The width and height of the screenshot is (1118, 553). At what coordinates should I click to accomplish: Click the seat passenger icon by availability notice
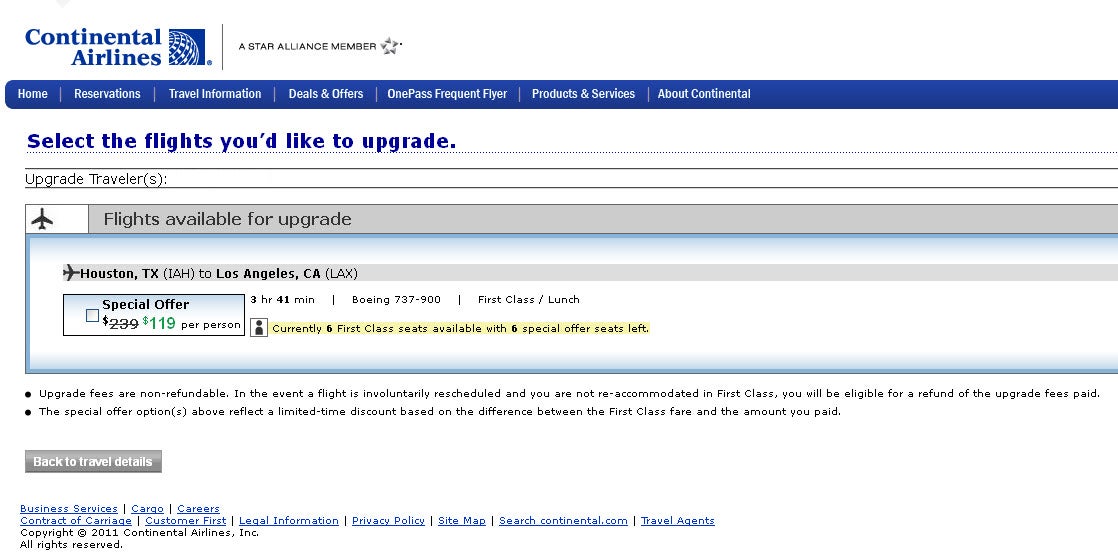pos(260,328)
